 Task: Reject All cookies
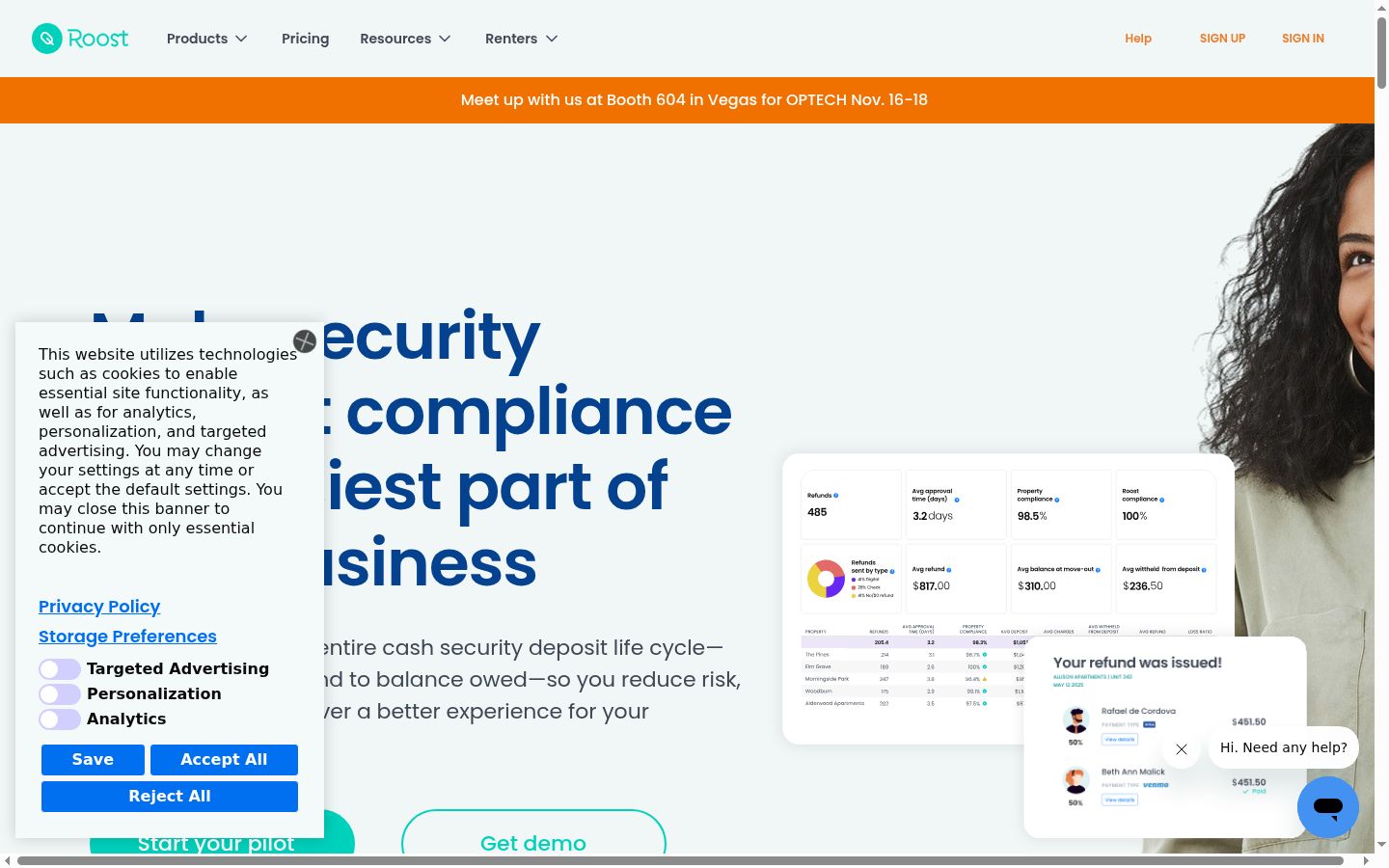pos(170,797)
